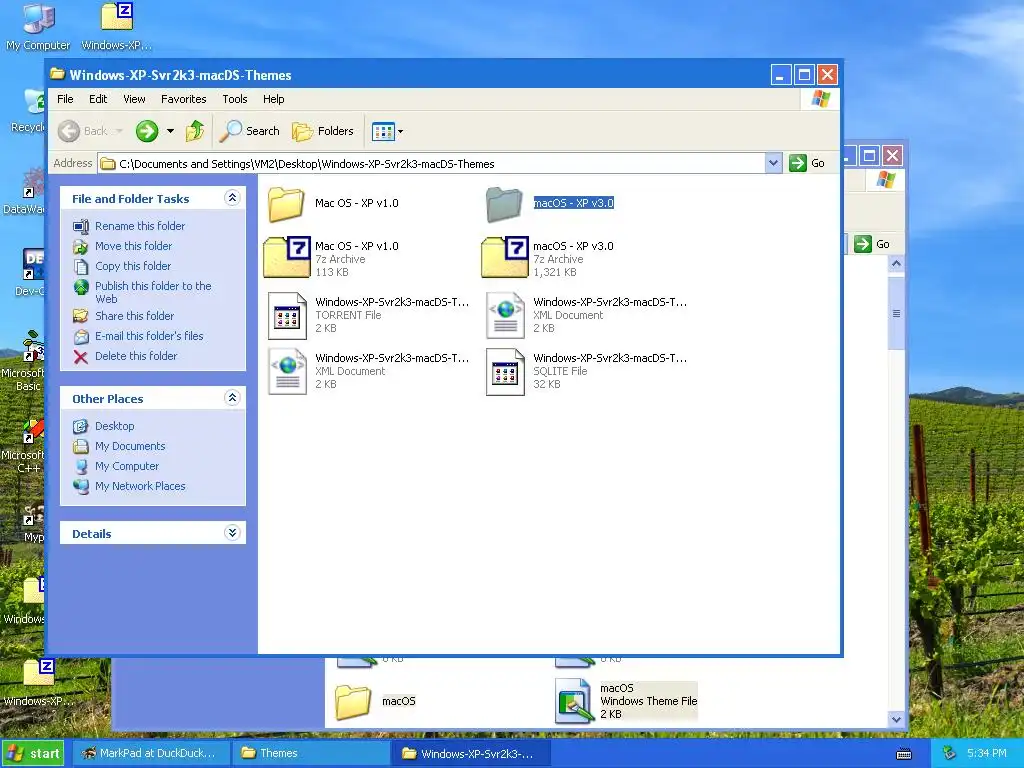1024x768 pixels.
Task: Click the 5:34 PM clock
Action: click(987, 754)
